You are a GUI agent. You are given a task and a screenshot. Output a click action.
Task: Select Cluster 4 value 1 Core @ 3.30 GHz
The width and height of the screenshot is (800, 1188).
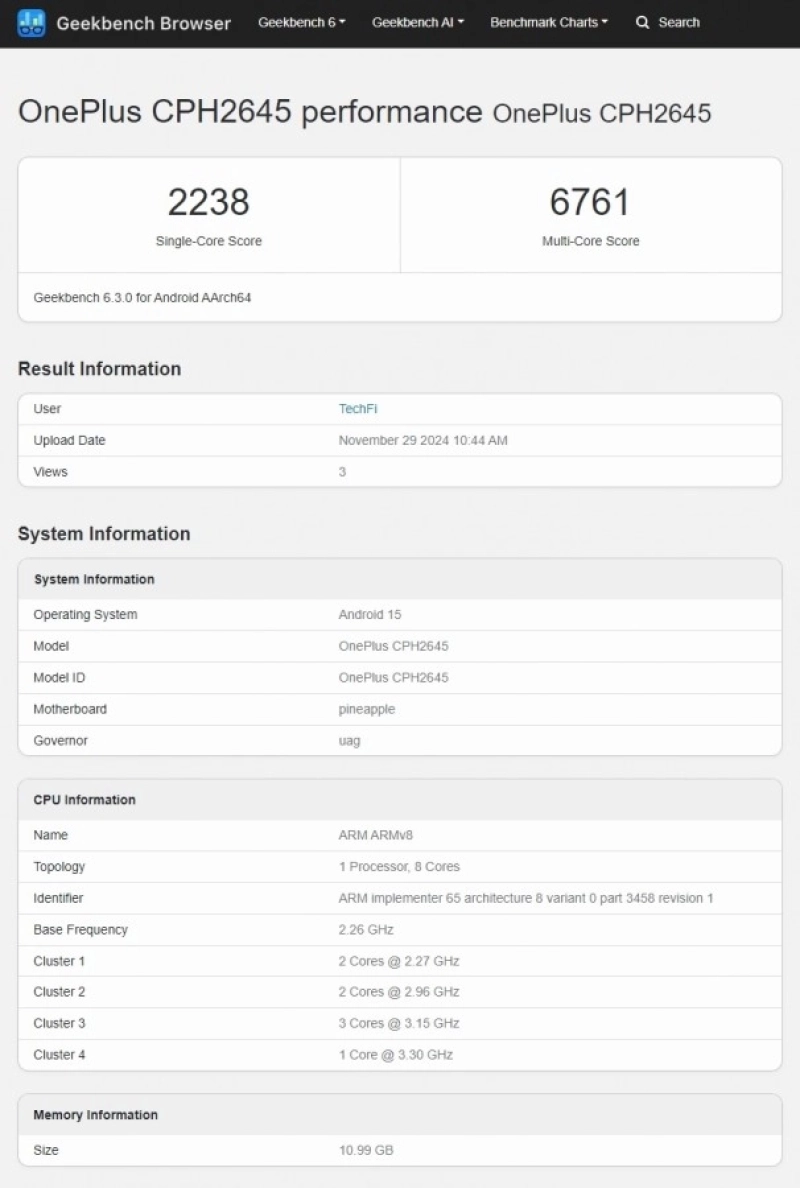pos(395,1055)
